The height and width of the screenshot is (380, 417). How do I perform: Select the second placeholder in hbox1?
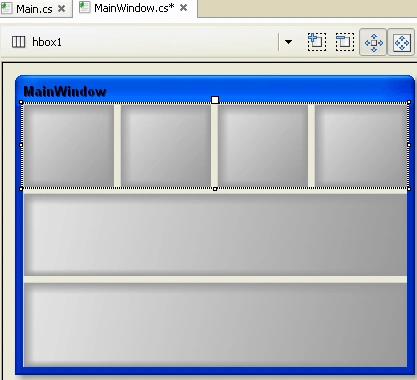click(166, 146)
